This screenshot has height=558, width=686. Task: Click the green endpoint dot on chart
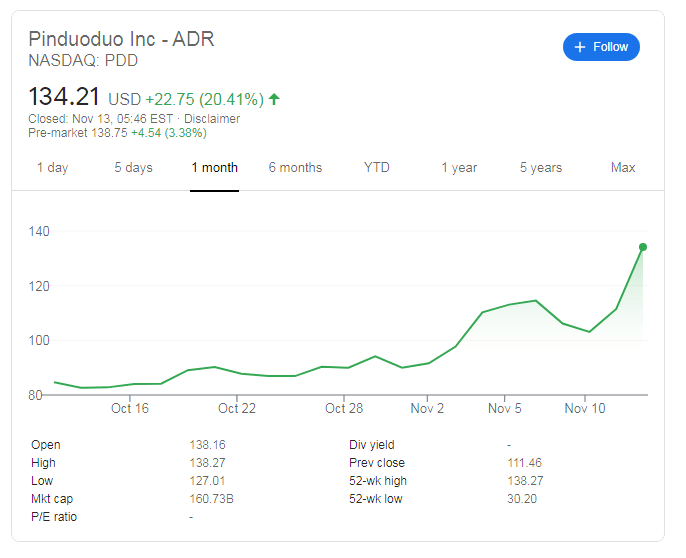643,247
